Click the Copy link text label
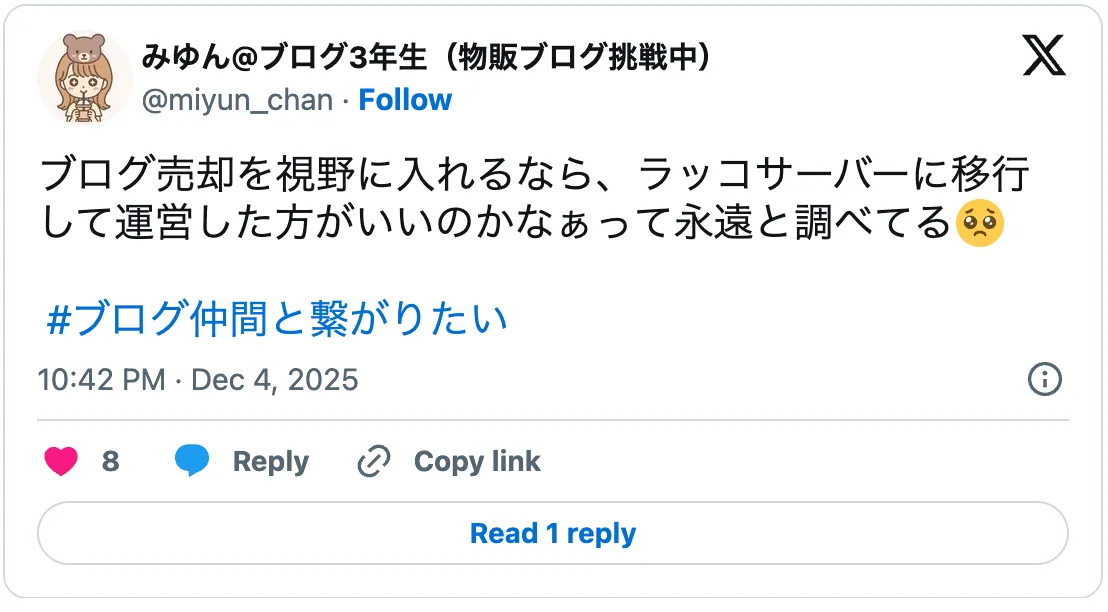Image resolution: width=1108 pixels, height=612 pixels. [x=477, y=461]
